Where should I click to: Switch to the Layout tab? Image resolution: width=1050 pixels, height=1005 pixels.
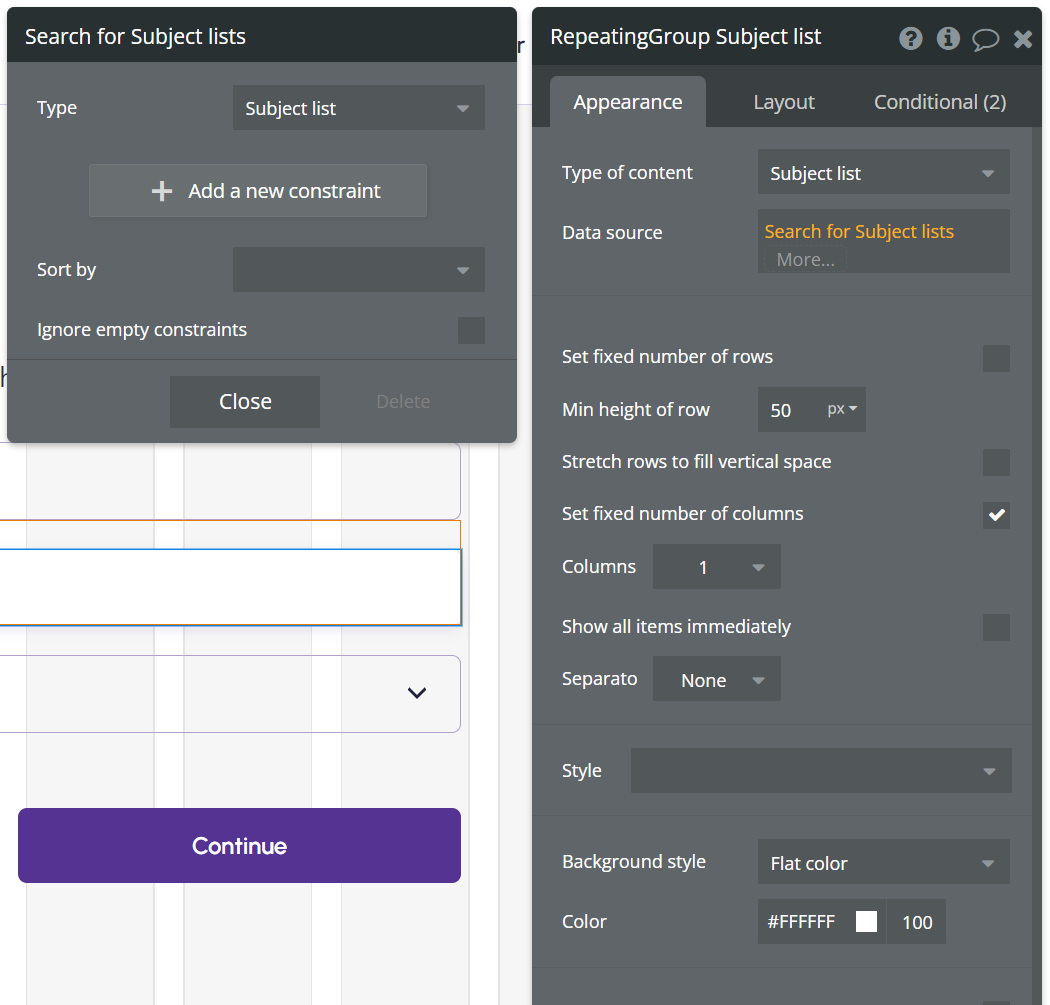pos(784,102)
